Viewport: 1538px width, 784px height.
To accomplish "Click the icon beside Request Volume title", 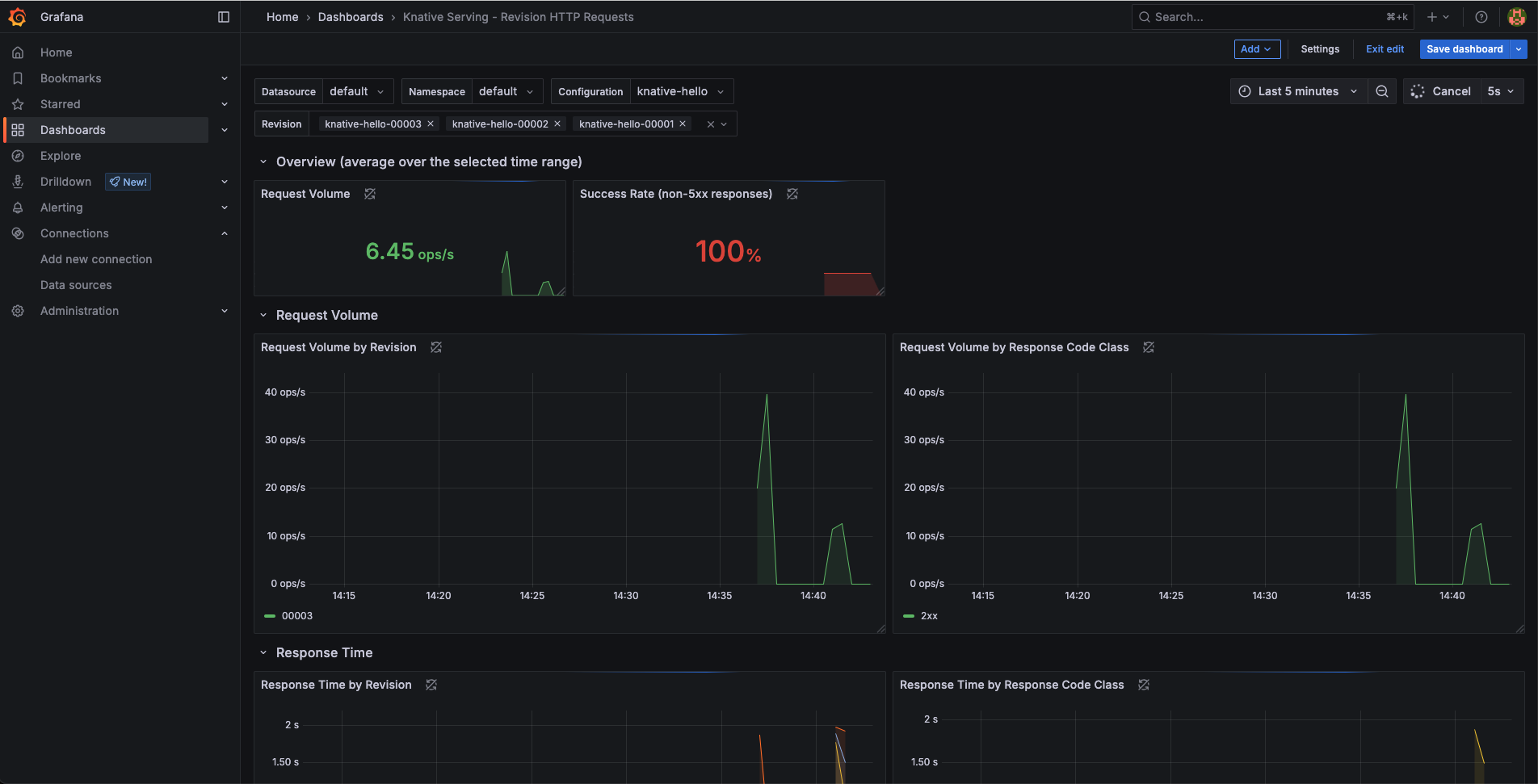I will [370, 194].
